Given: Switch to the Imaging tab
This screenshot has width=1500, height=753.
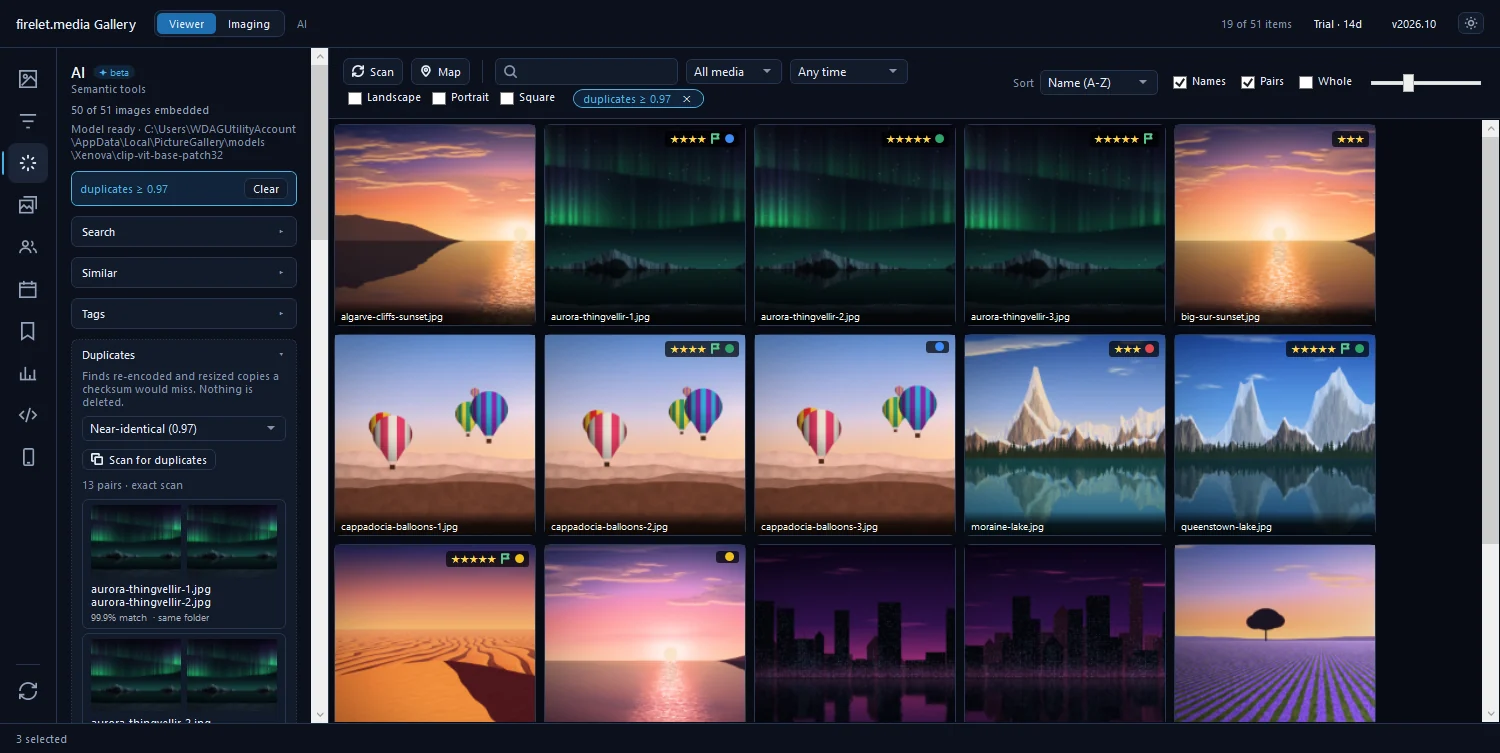Looking at the screenshot, I should 249,24.
